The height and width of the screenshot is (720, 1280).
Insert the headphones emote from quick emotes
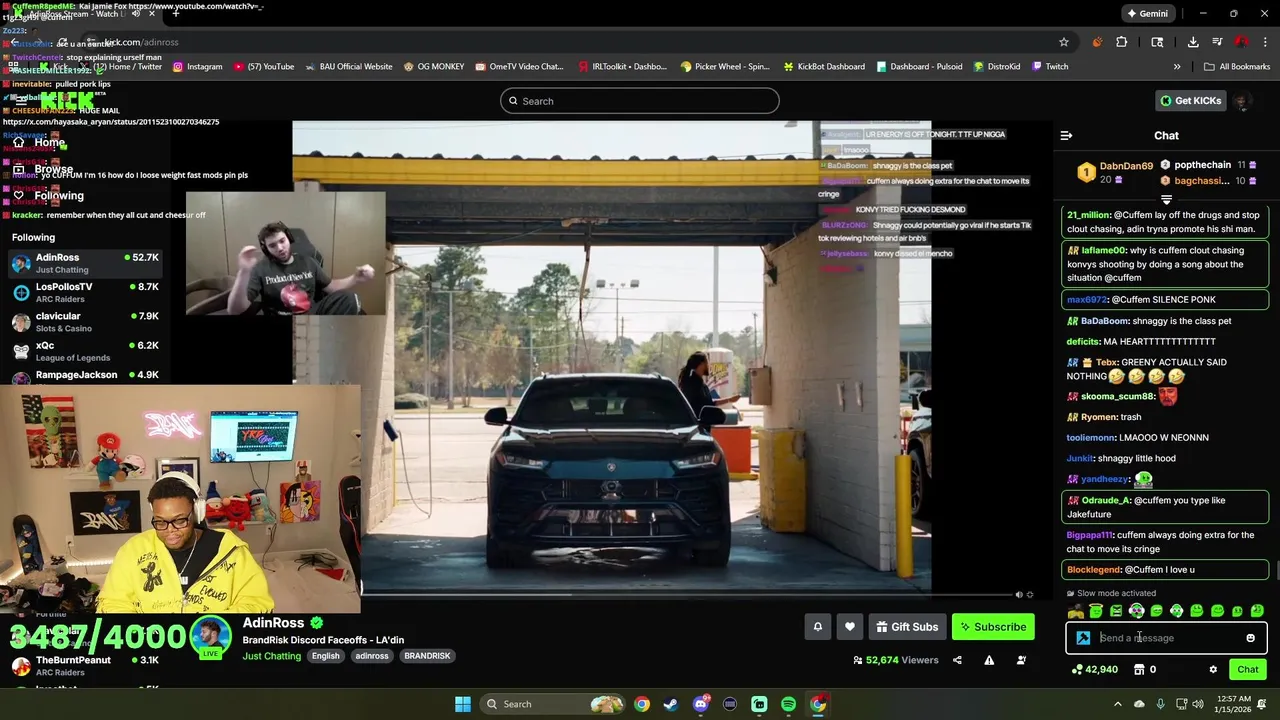click(x=1136, y=611)
